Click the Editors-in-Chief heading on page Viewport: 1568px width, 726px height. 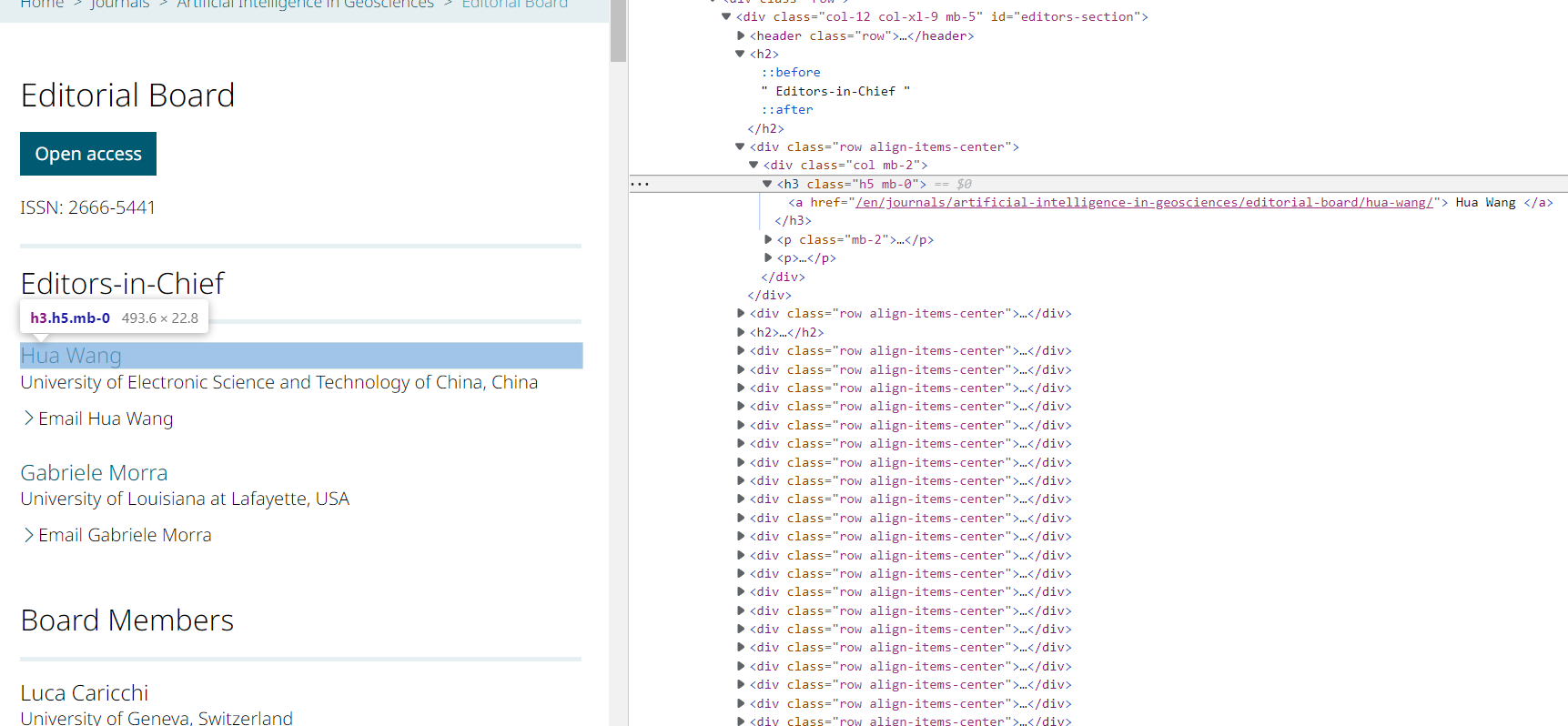[122, 284]
